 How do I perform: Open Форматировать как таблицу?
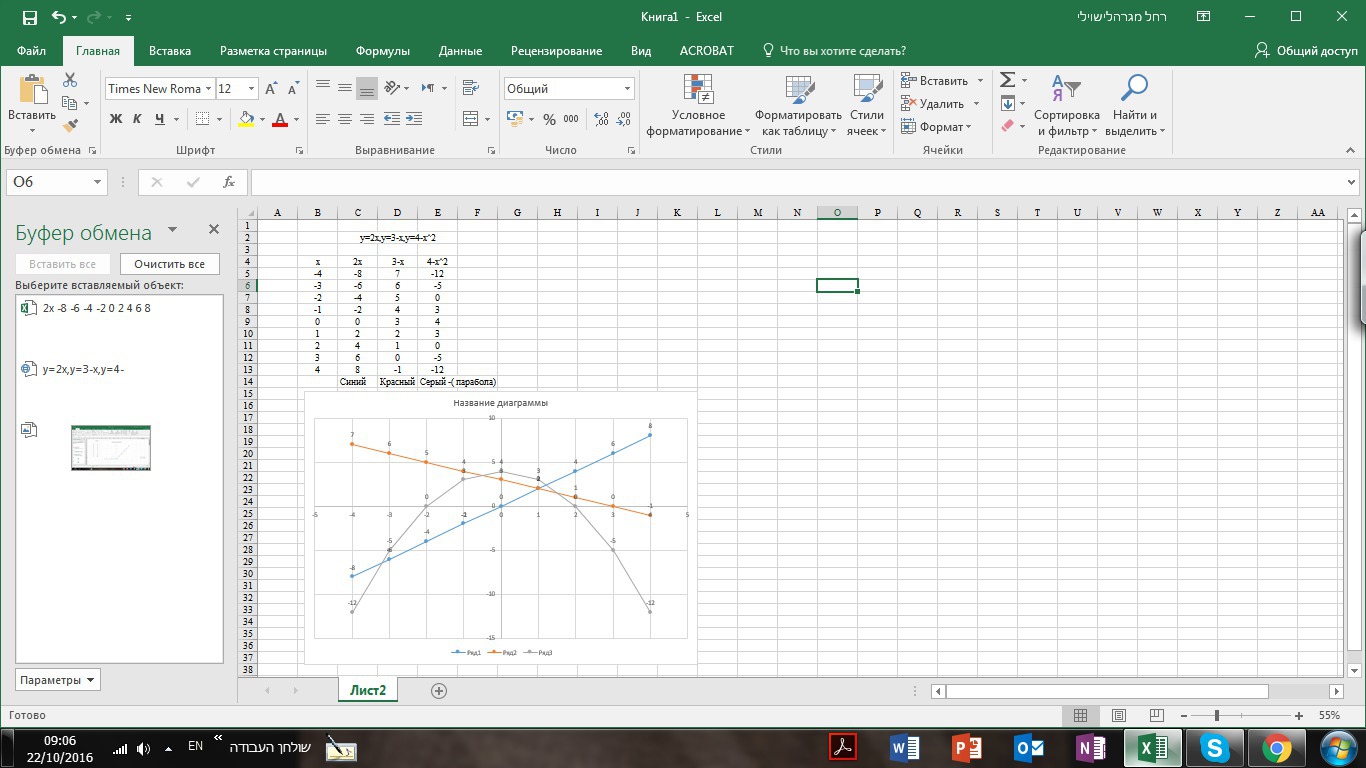[798, 107]
